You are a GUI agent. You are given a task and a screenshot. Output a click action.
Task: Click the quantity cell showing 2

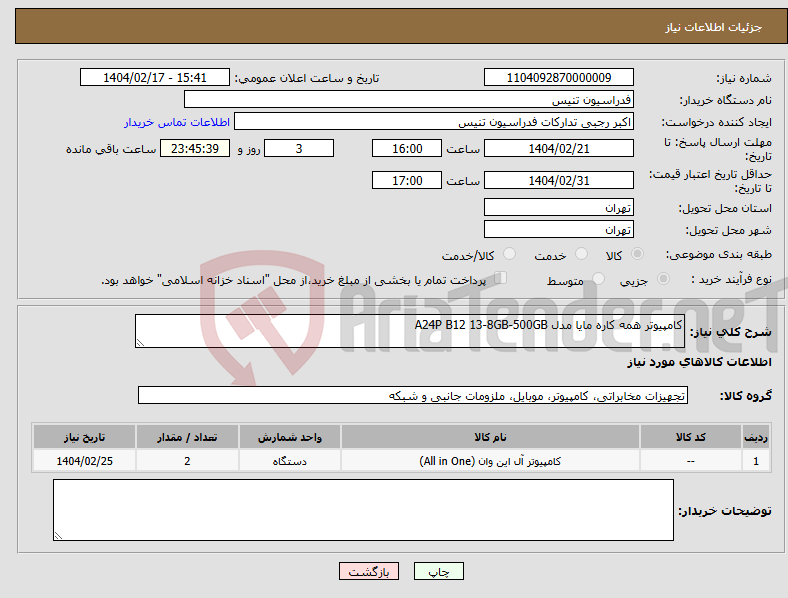[x=187, y=461]
